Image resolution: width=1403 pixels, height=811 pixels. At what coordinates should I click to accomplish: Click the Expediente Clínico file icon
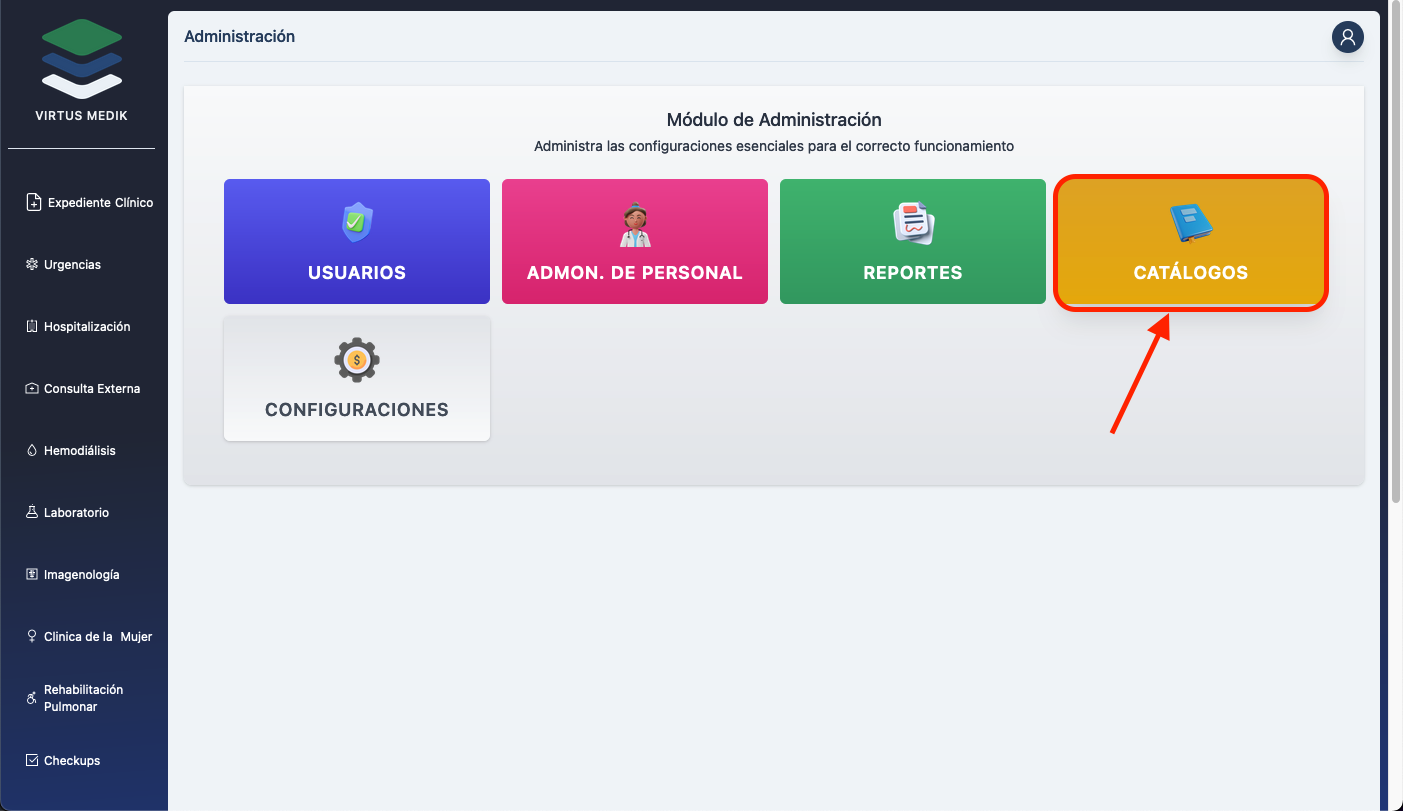33,202
